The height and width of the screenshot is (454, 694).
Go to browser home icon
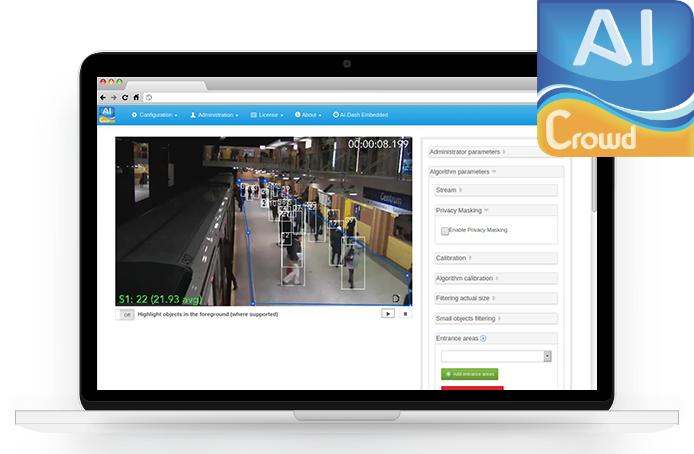pyautogui.click(x=136, y=97)
